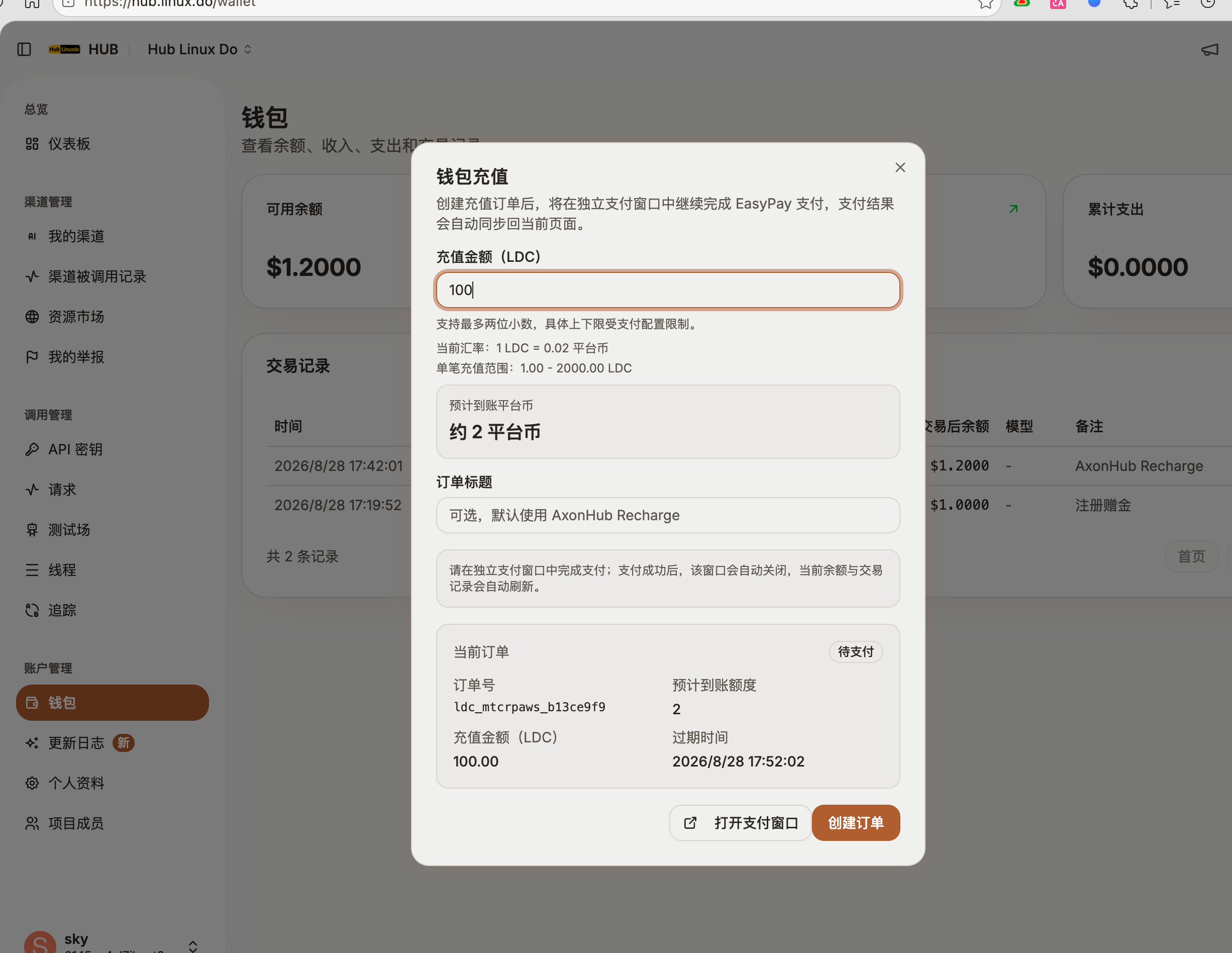1232x953 pixels.
Task: Open 线程 in the sidebar
Action: (x=112, y=570)
